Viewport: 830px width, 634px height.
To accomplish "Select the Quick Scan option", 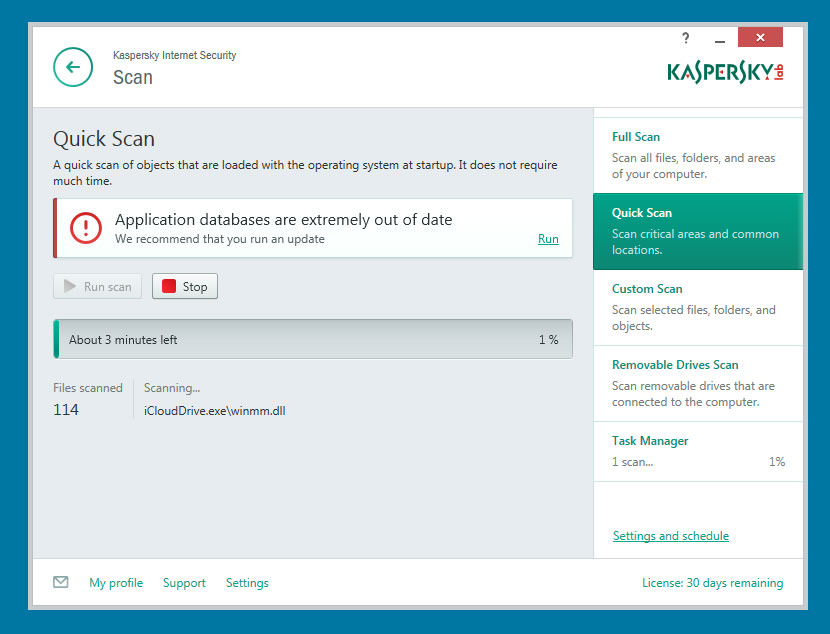I will coord(698,231).
